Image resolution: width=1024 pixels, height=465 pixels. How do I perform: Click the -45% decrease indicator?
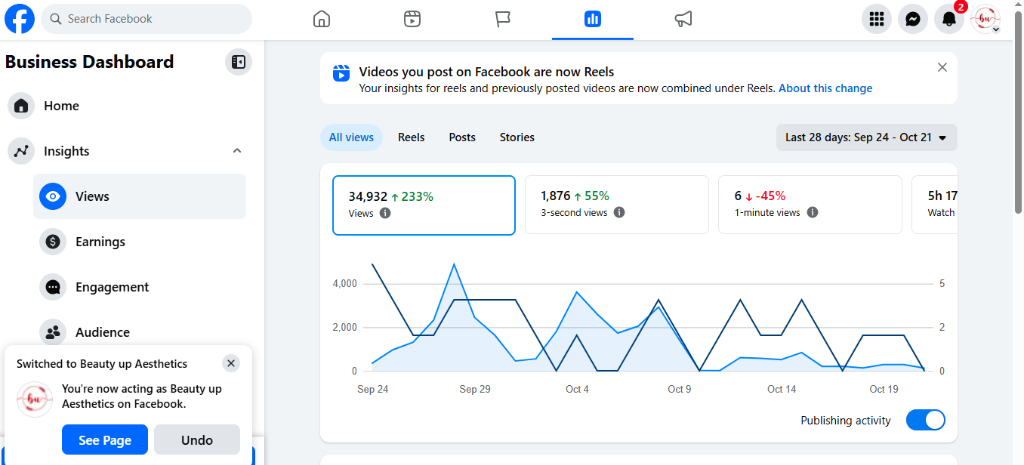pos(765,196)
